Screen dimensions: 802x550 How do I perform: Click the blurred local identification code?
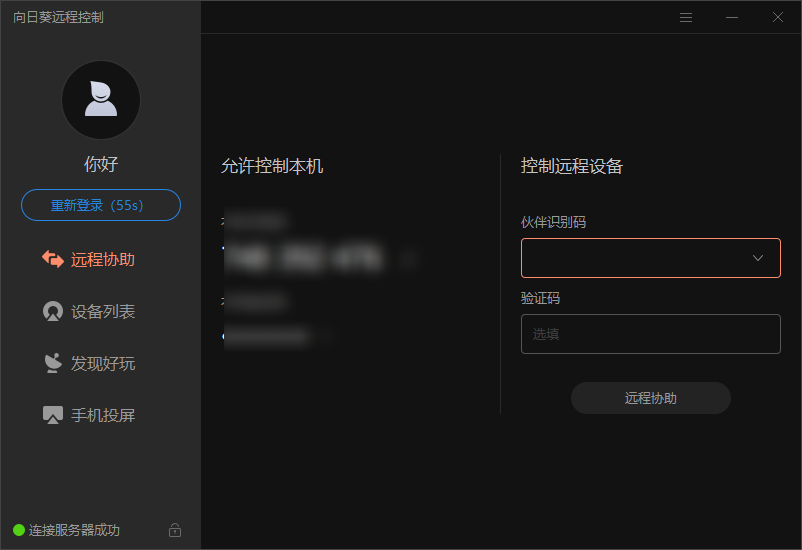(x=303, y=257)
